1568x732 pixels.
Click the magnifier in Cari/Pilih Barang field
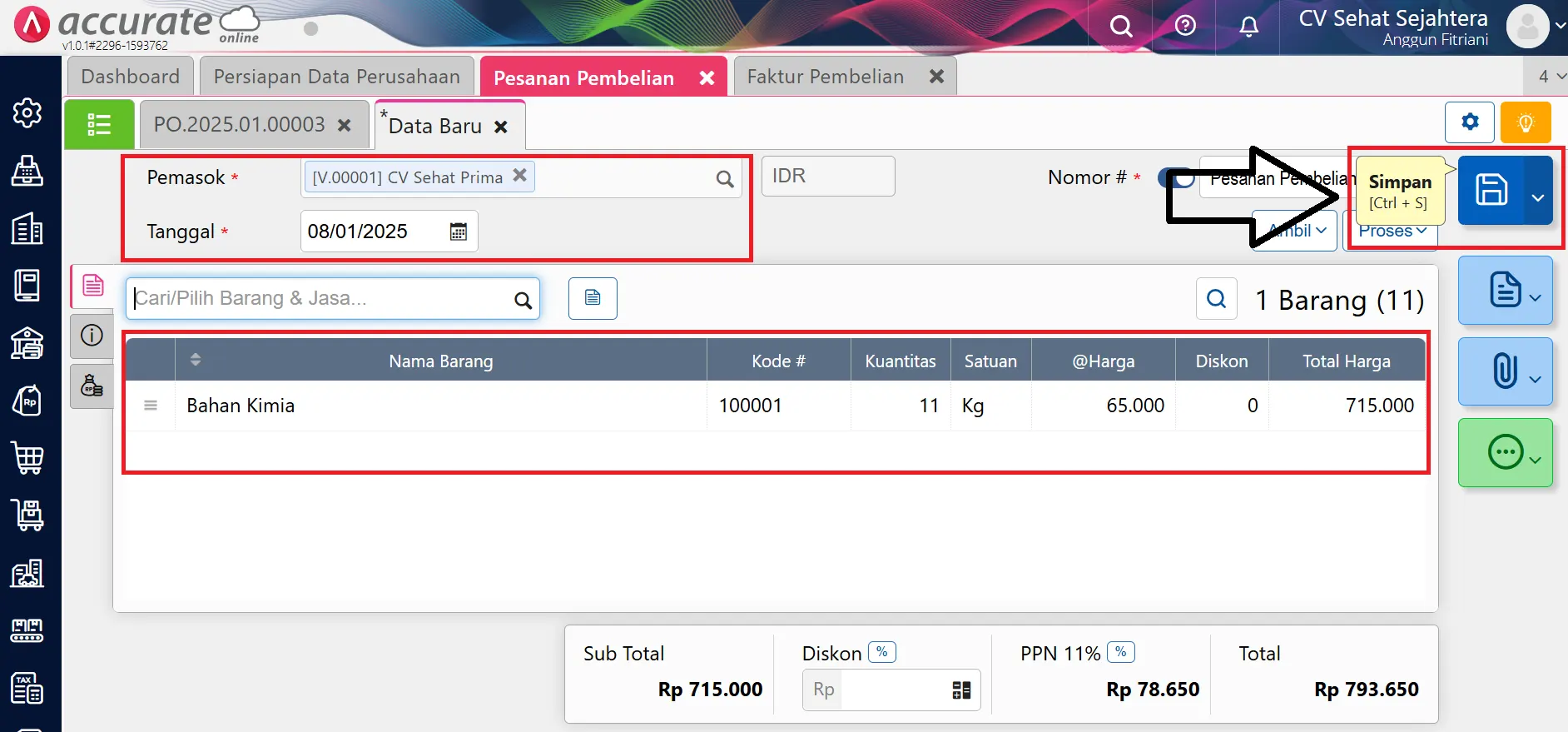[523, 300]
